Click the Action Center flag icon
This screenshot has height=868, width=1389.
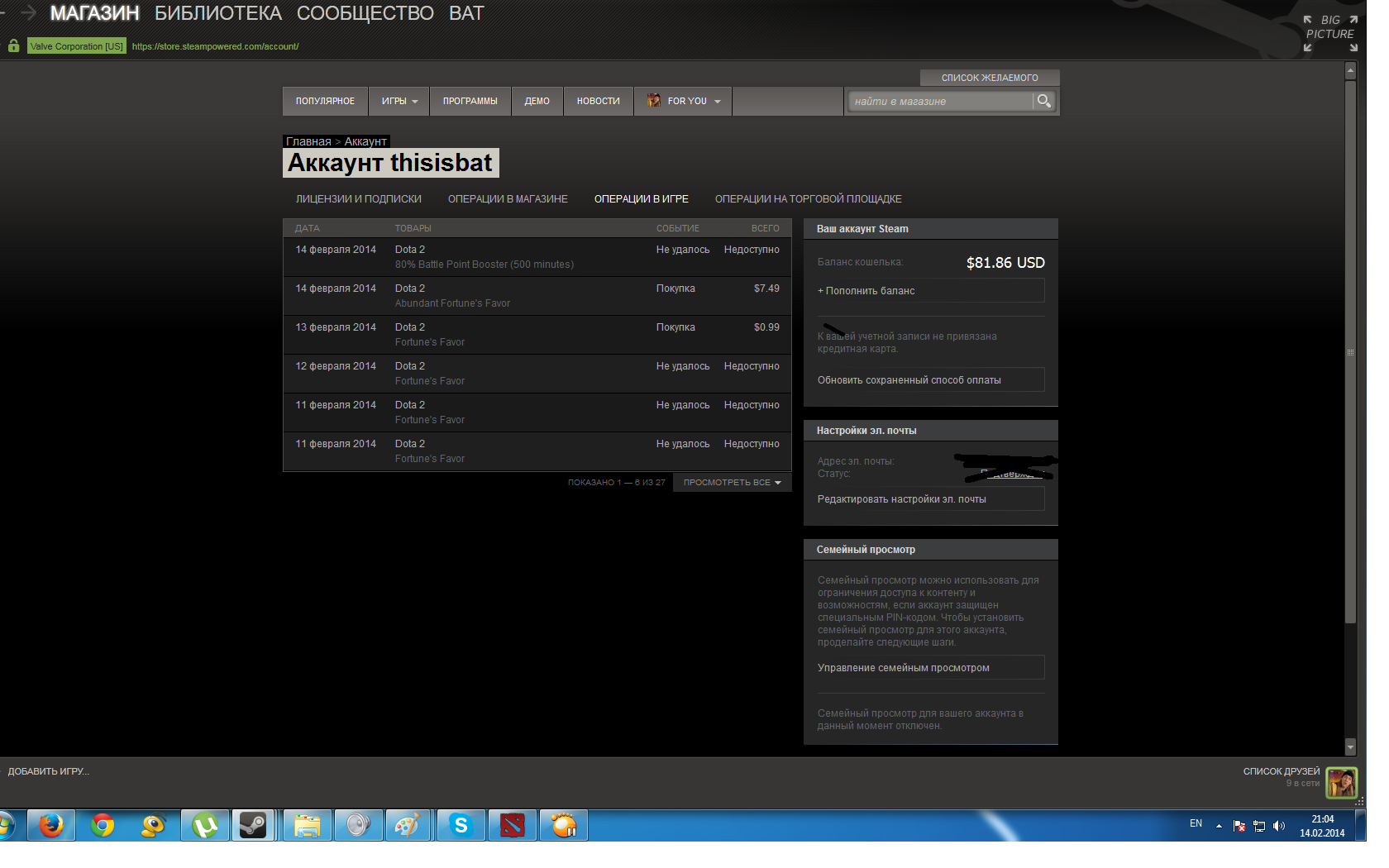click(1239, 825)
